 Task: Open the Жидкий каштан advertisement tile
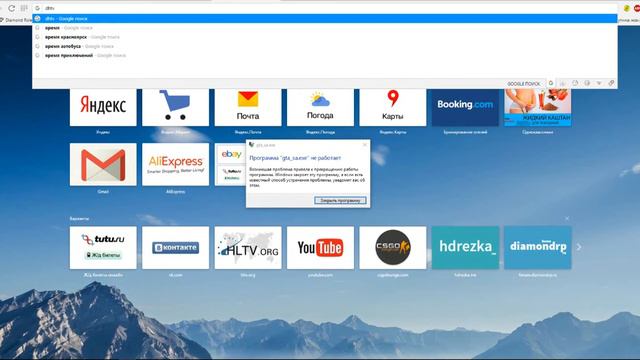coord(538,107)
